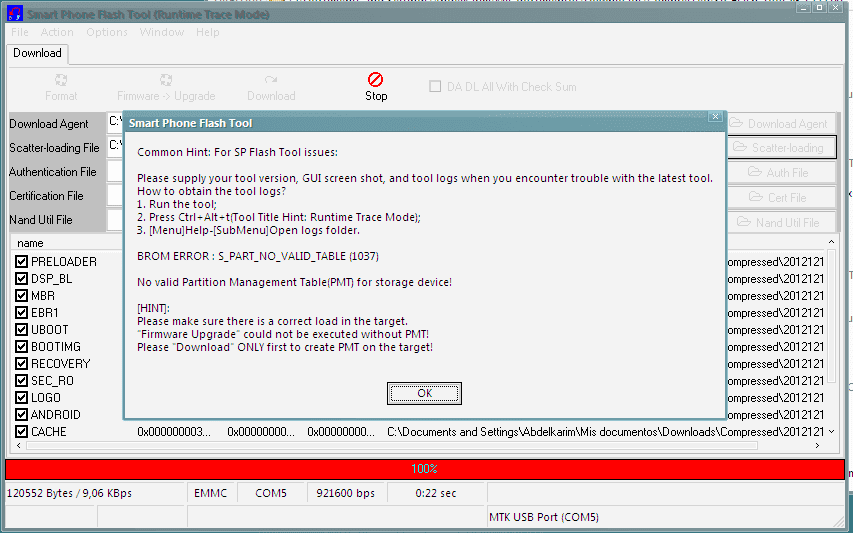Uncheck the BOOTIMG partition checkbox
The height and width of the screenshot is (533, 853).
tap(21, 346)
